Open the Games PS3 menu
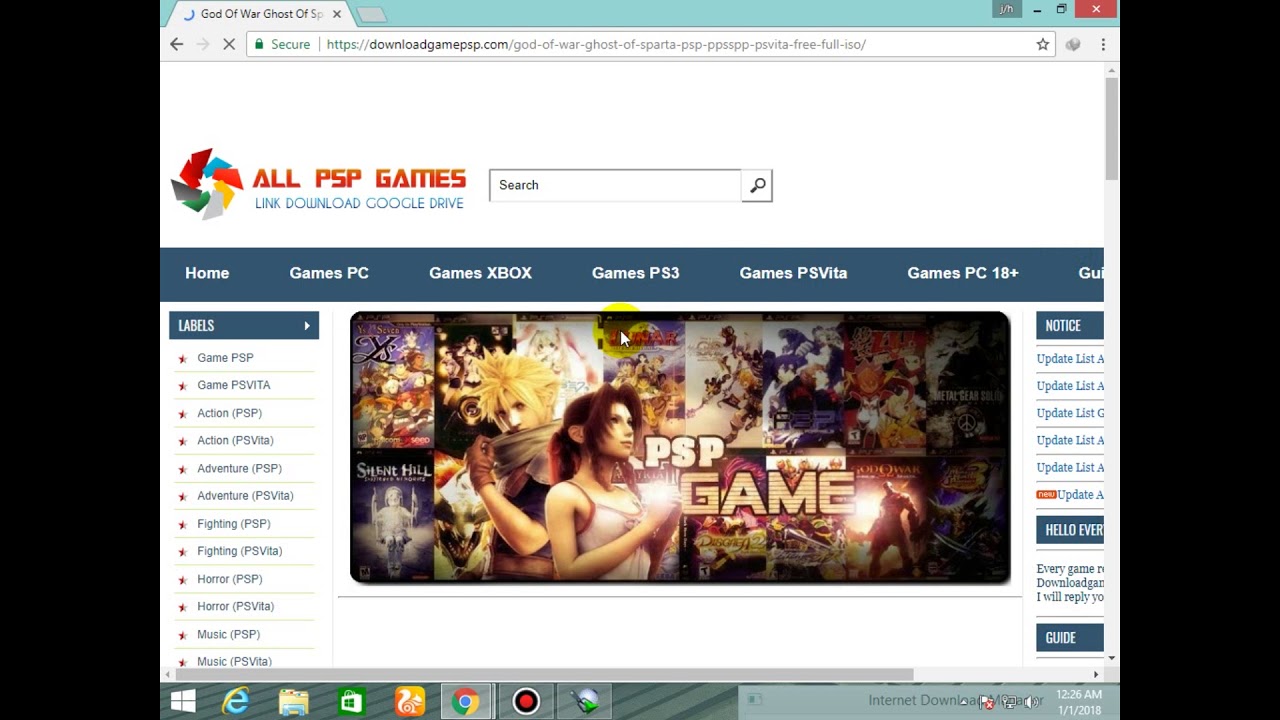 [x=635, y=273]
